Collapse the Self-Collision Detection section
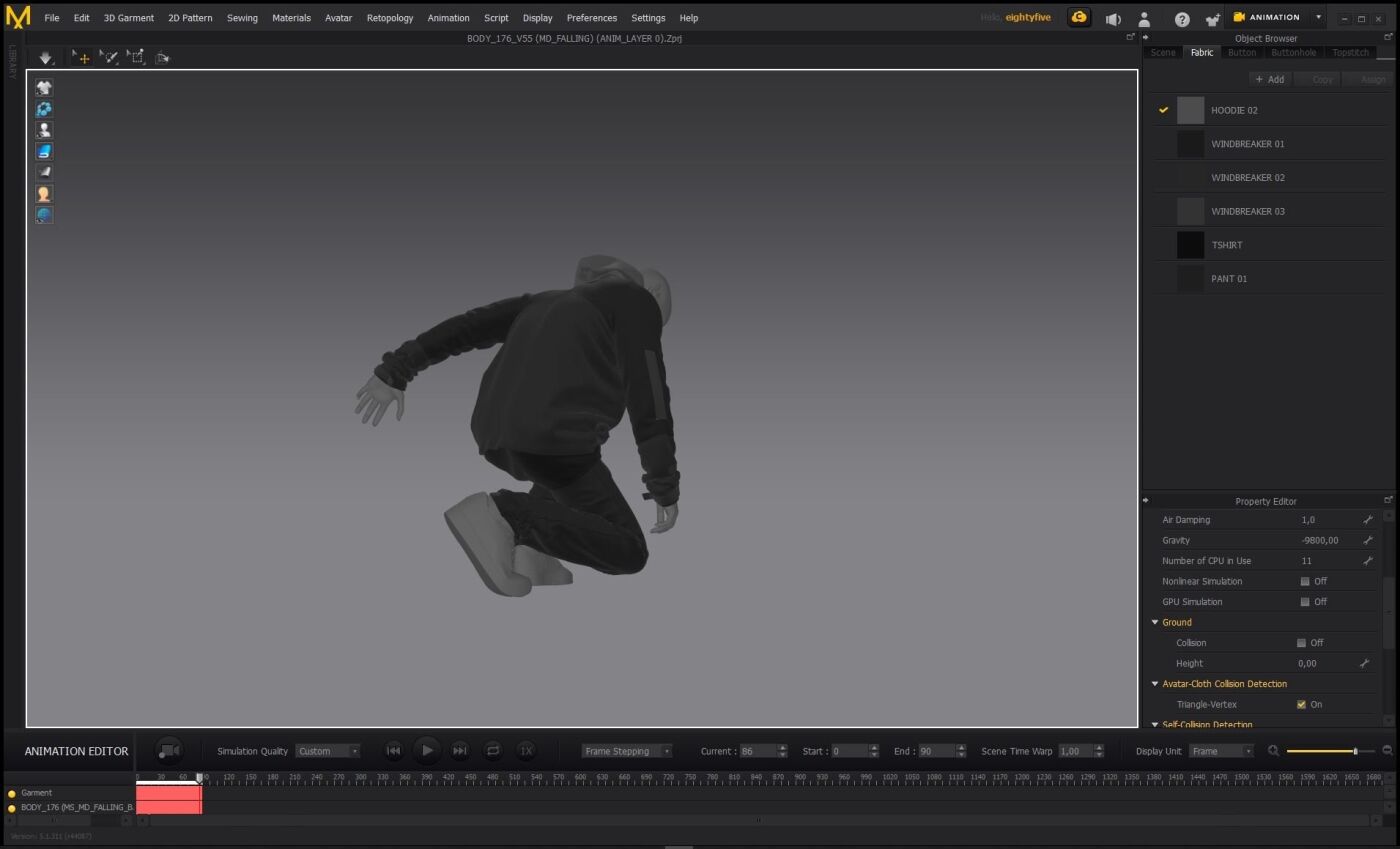1400x849 pixels. [1155, 724]
